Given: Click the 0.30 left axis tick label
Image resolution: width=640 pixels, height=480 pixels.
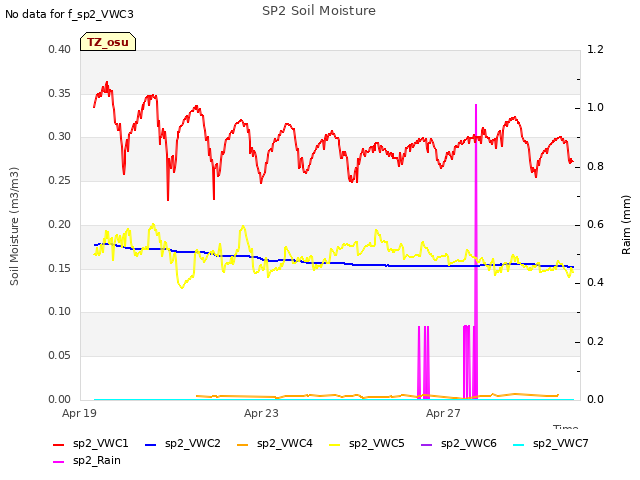Looking at the screenshot, I should (60, 137).
